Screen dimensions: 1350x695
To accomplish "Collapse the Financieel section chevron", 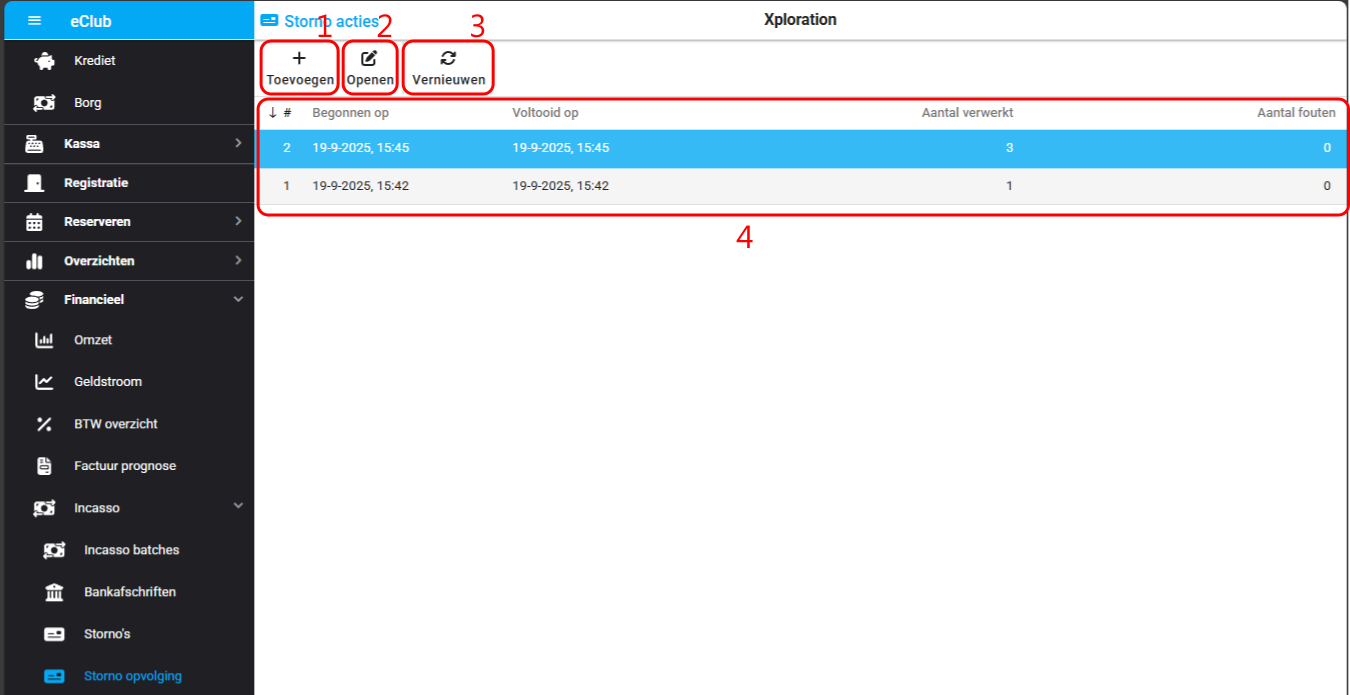I will click(x=238, y=299).
